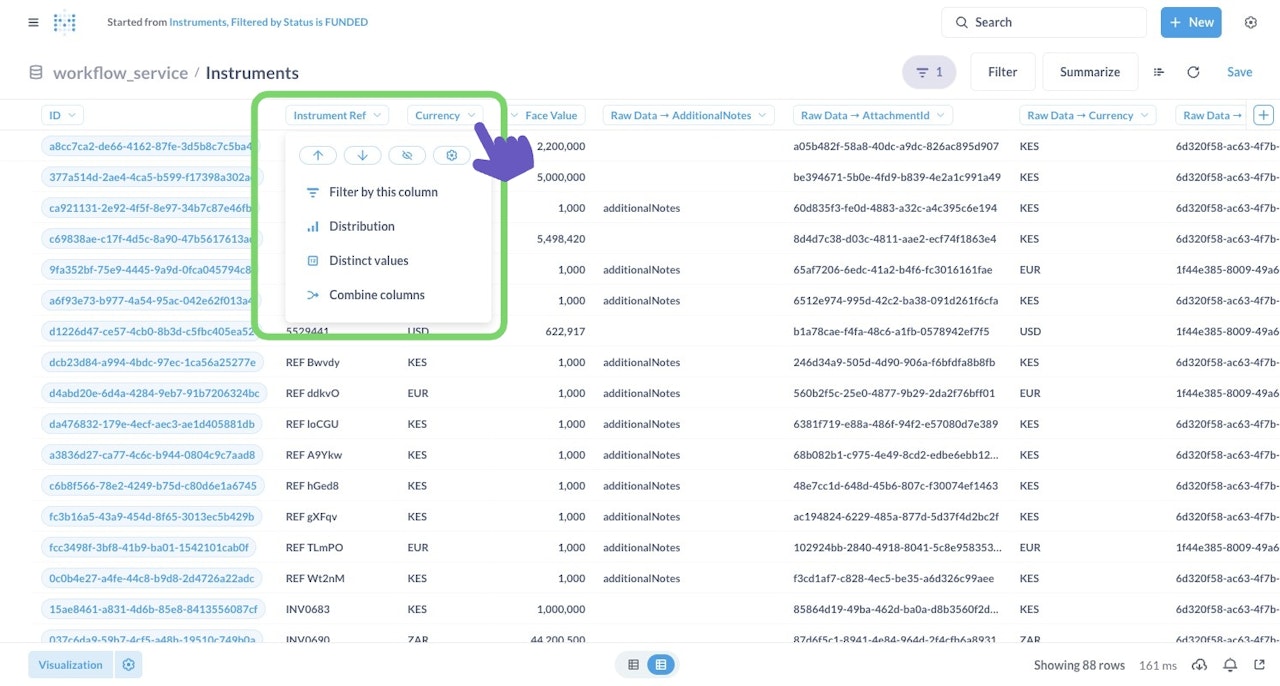Expand the Raw Data AttachmentId column menu
Viewport: 1280px width, 686px height.
coord(873,115)
